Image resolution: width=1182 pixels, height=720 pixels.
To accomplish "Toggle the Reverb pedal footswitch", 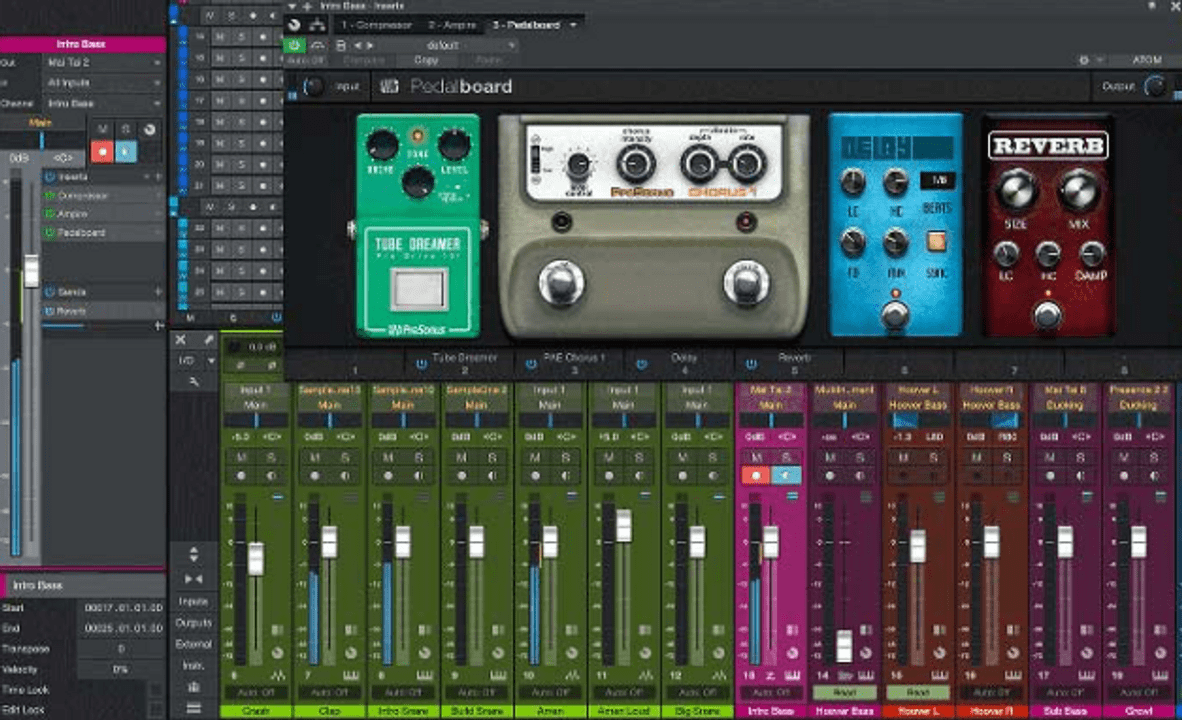I will pyautogui.click(x=1047, y=314).
